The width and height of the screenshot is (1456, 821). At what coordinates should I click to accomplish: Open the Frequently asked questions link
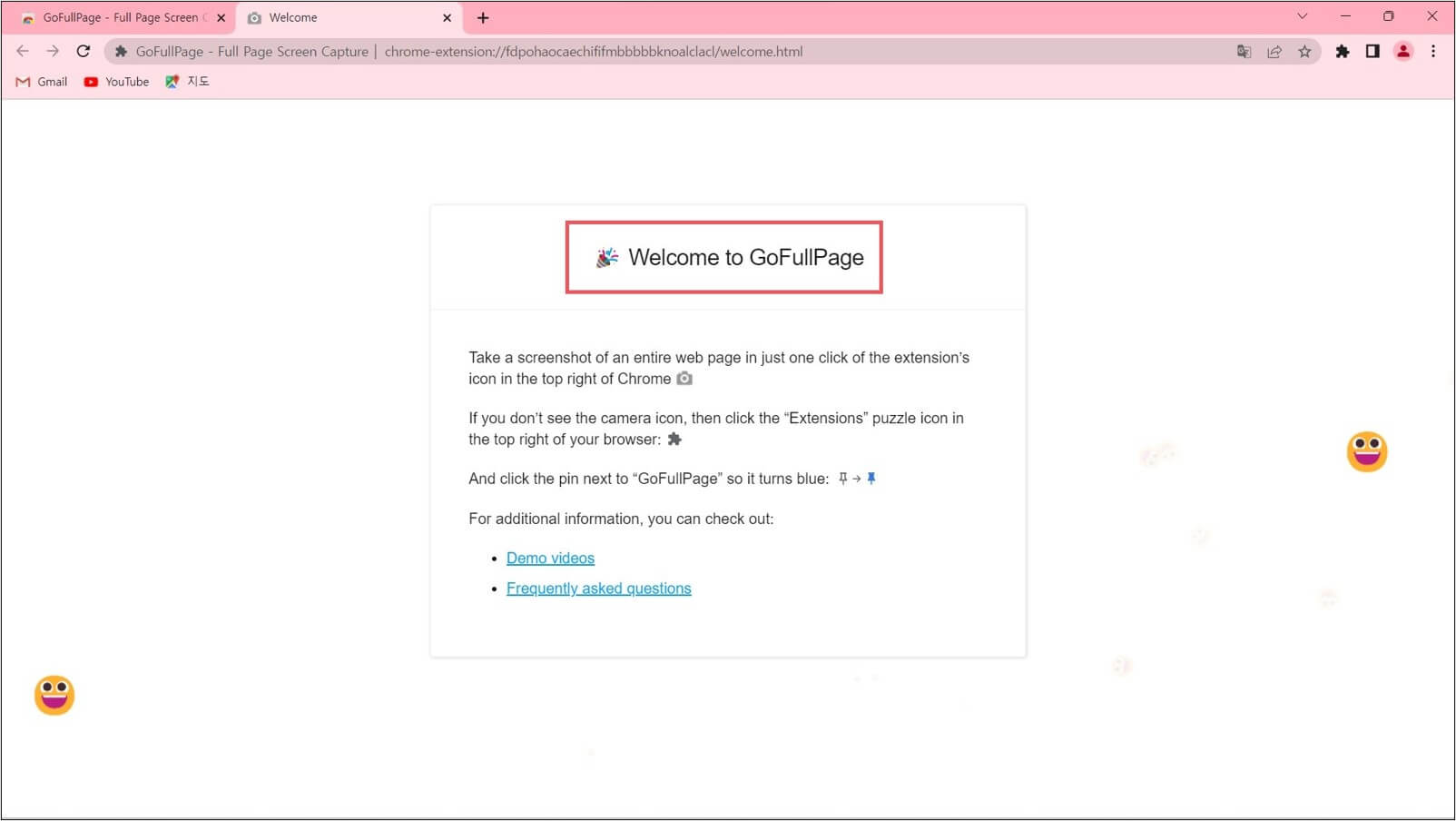(598, 589)
